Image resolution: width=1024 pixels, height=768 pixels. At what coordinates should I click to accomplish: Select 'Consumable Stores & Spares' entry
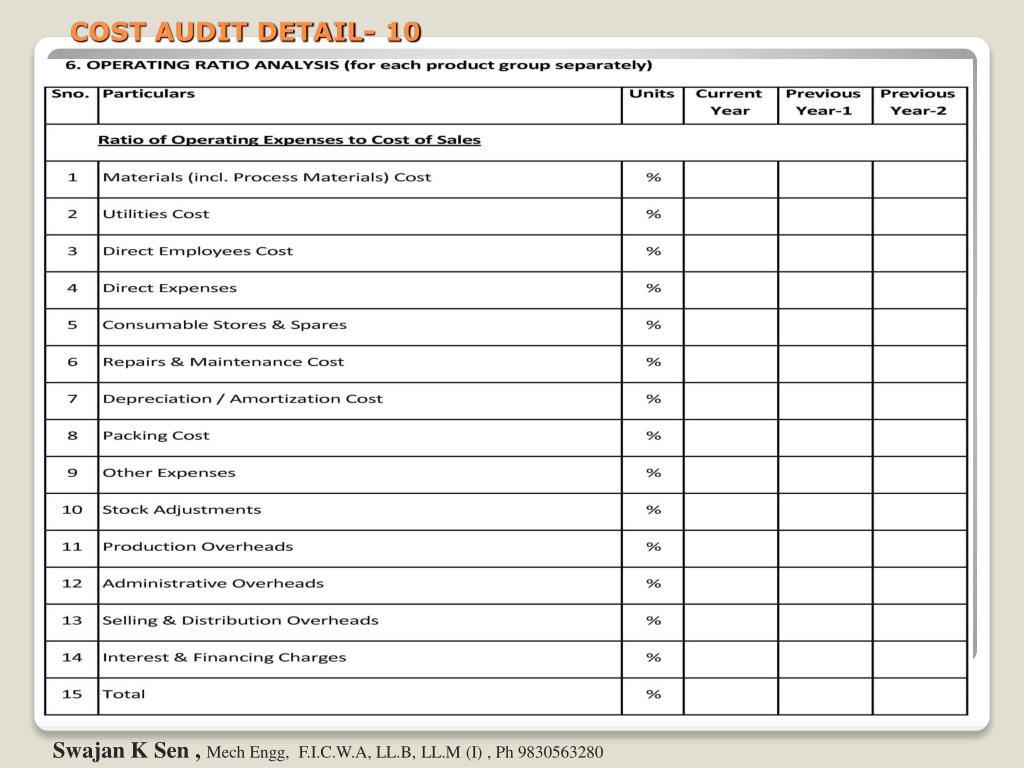225,325
